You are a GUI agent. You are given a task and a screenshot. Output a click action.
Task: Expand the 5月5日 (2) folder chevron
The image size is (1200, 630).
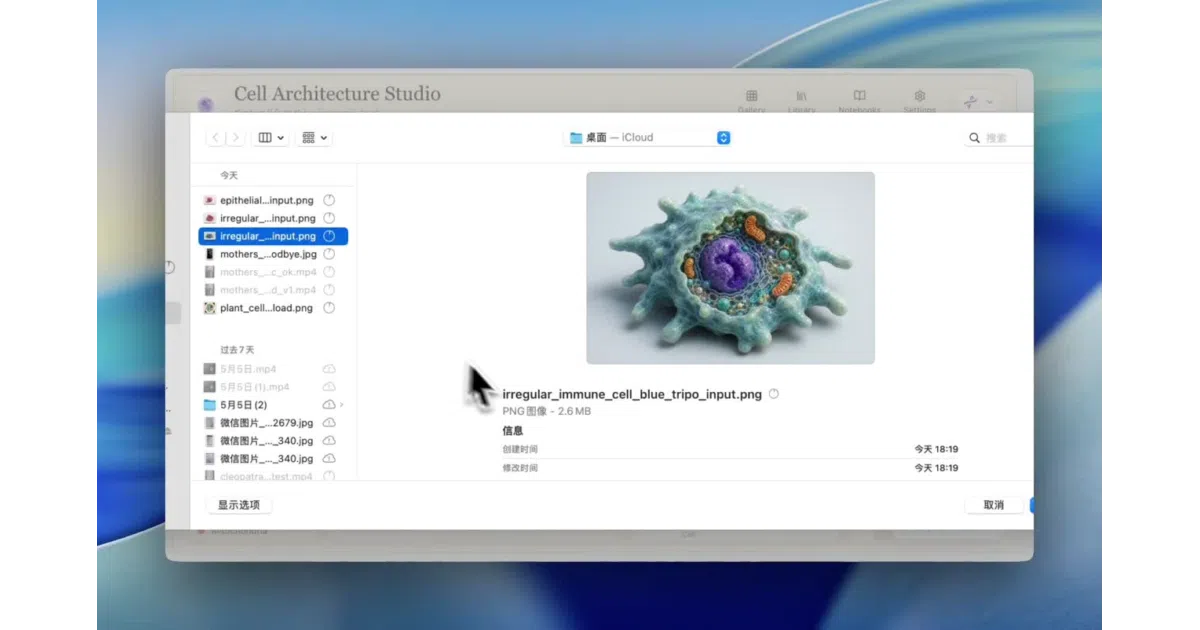click(x=342, y=404)
